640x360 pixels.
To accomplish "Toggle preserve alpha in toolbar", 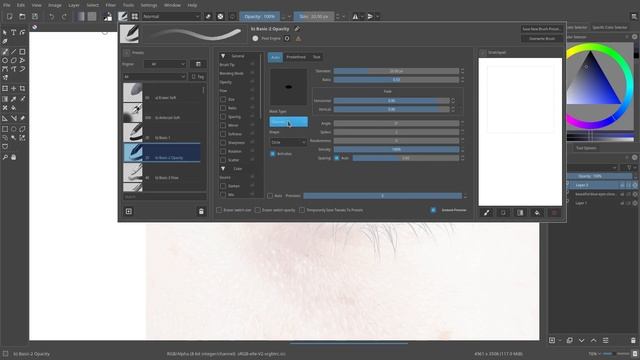I will pyautogui.click(x=220, y=16).
